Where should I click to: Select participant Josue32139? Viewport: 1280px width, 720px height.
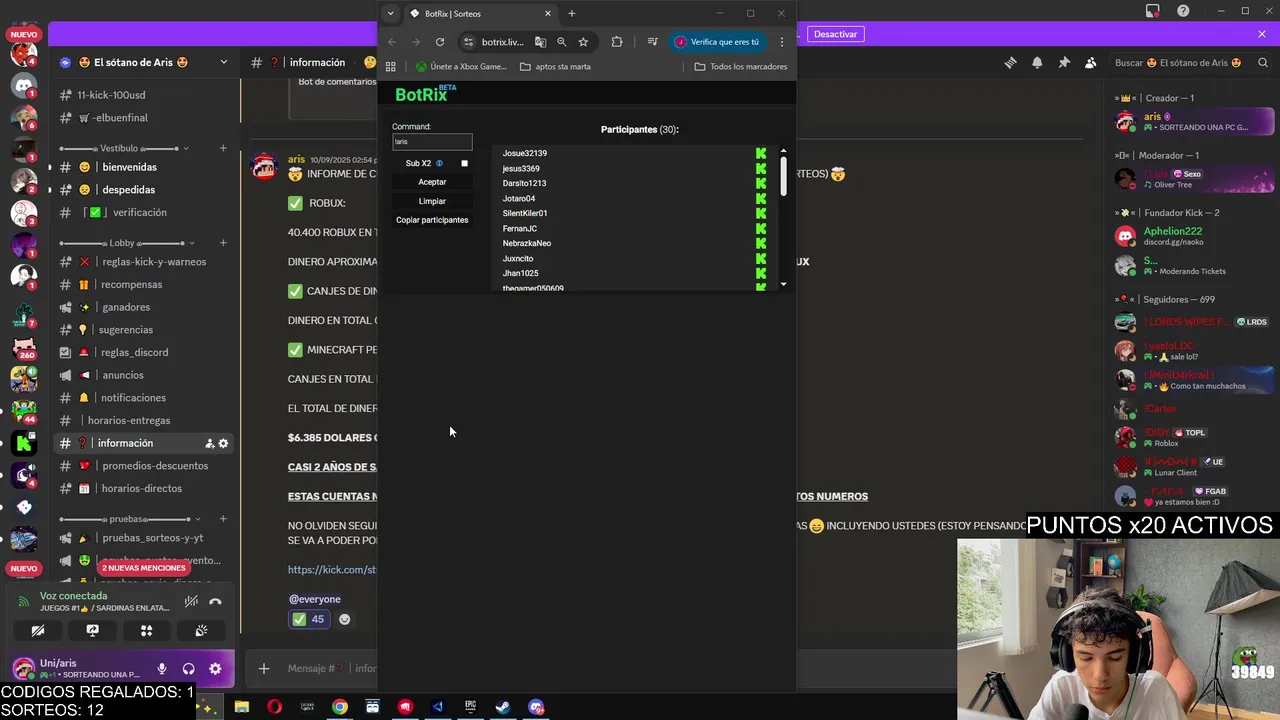pyautogui.click(x=525, y=153)
